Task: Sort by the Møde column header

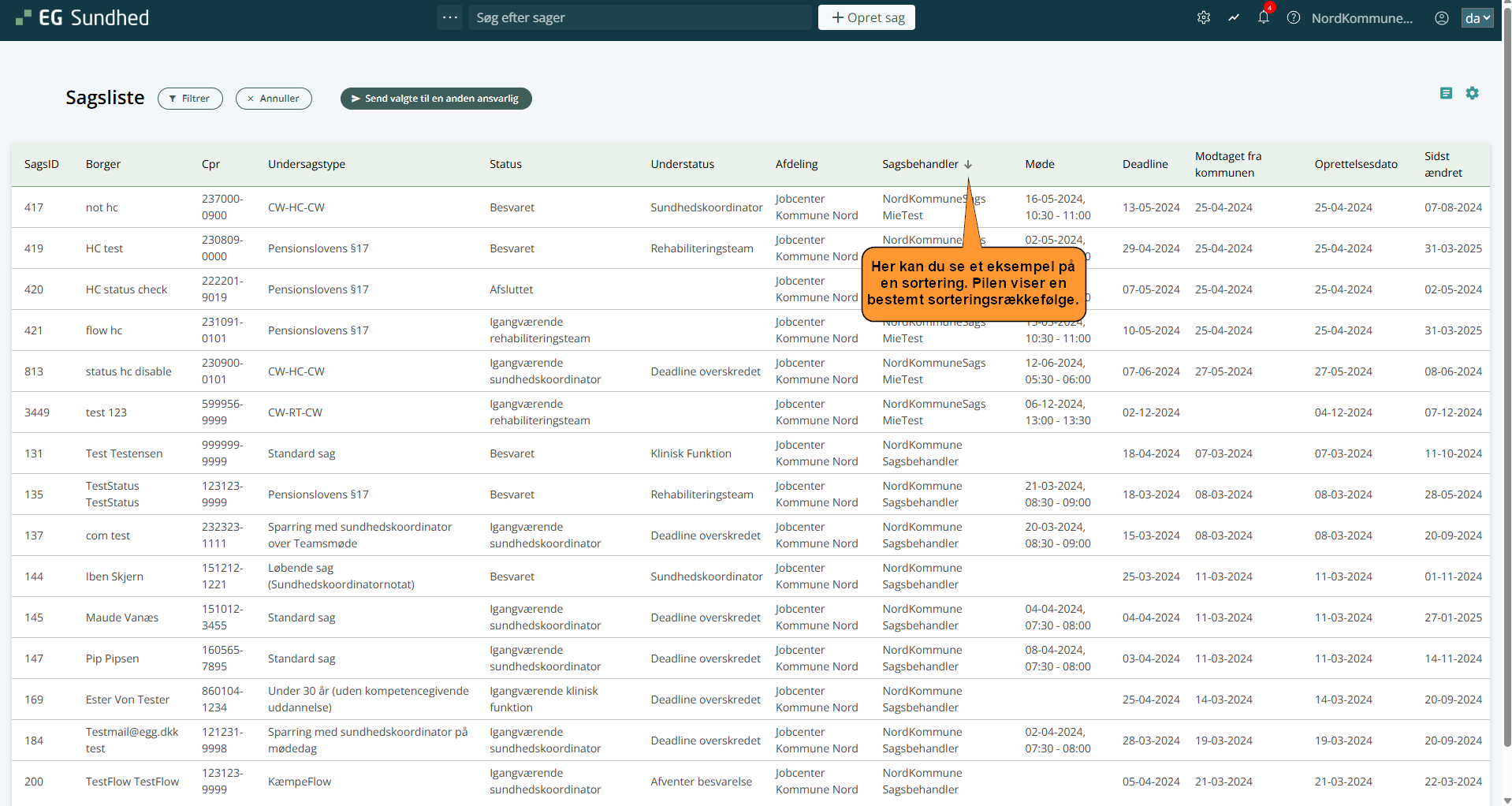Action: [1040, 164]
